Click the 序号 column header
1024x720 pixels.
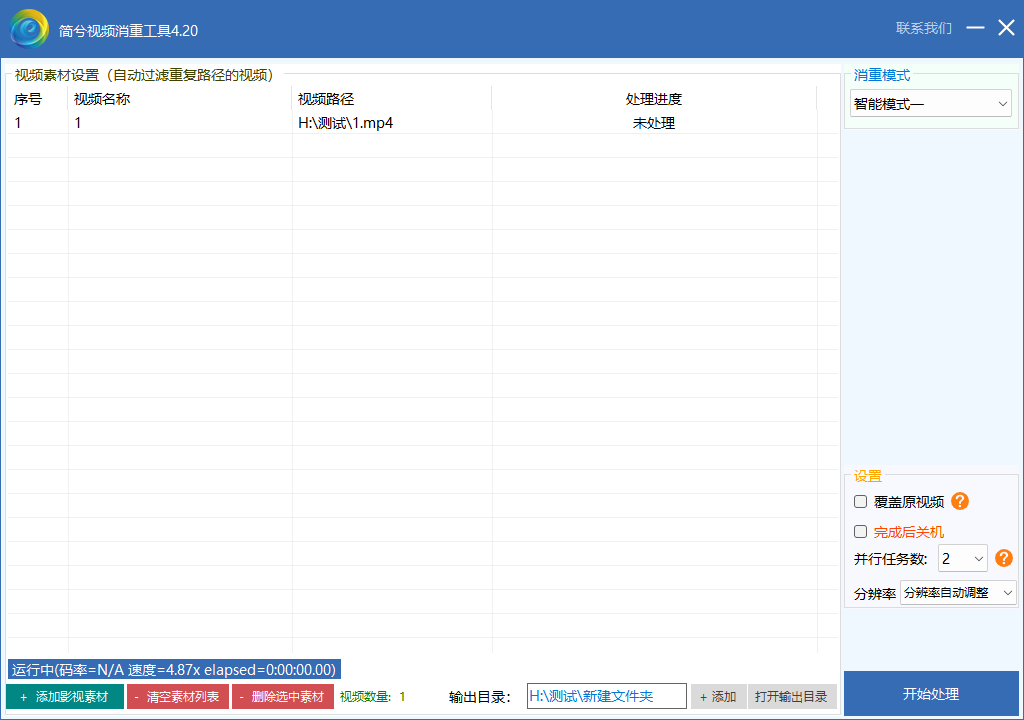(x=37, y=99)
